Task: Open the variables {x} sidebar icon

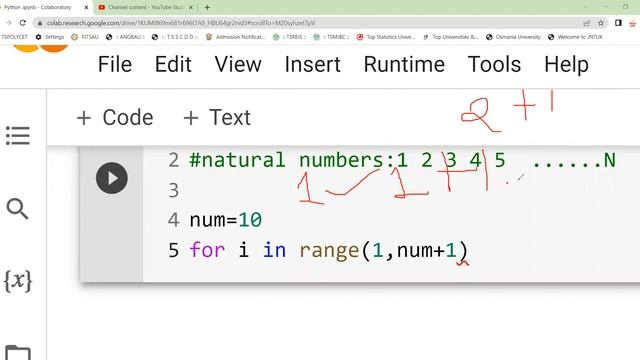Action: coord(18,281)
